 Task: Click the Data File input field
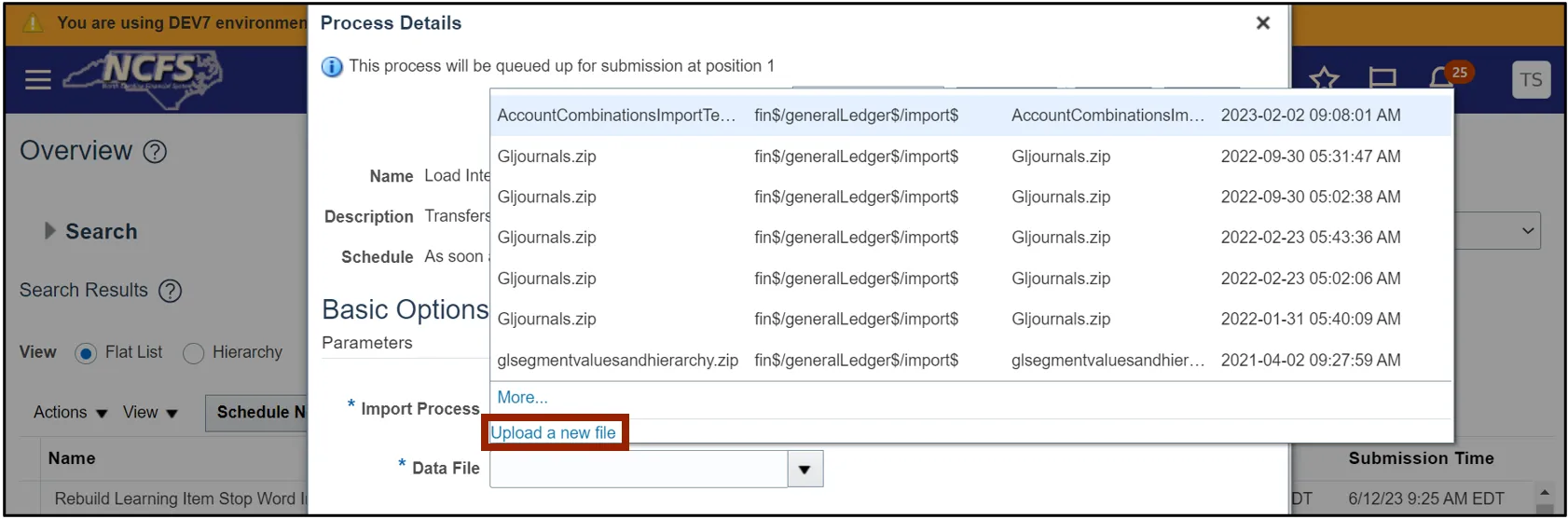pos(639,470)
